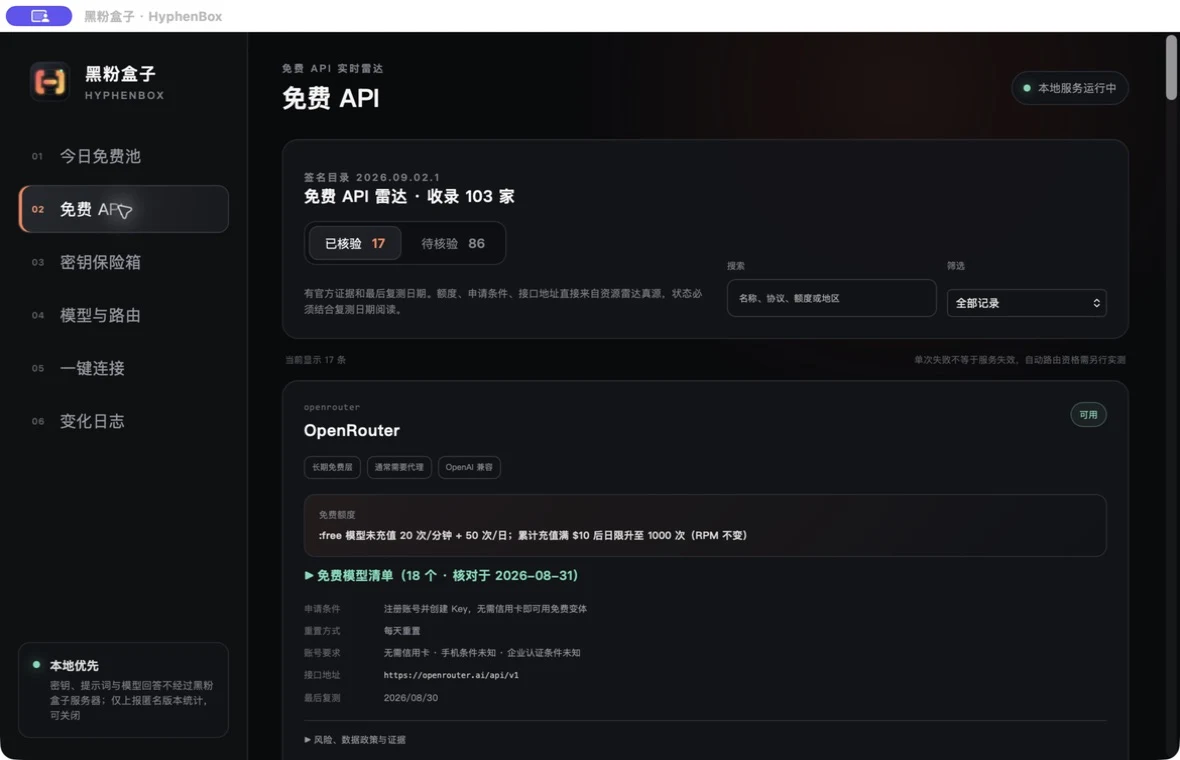Click the https://openrouter.ai/api/v1 address
Screen dimensions: 1180x760
(451, 675)
